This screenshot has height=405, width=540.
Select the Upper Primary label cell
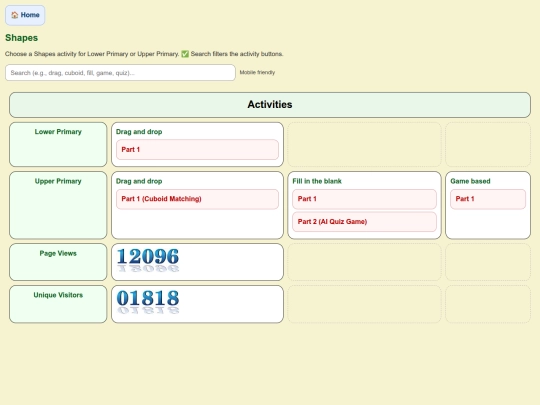click(58, 205)
